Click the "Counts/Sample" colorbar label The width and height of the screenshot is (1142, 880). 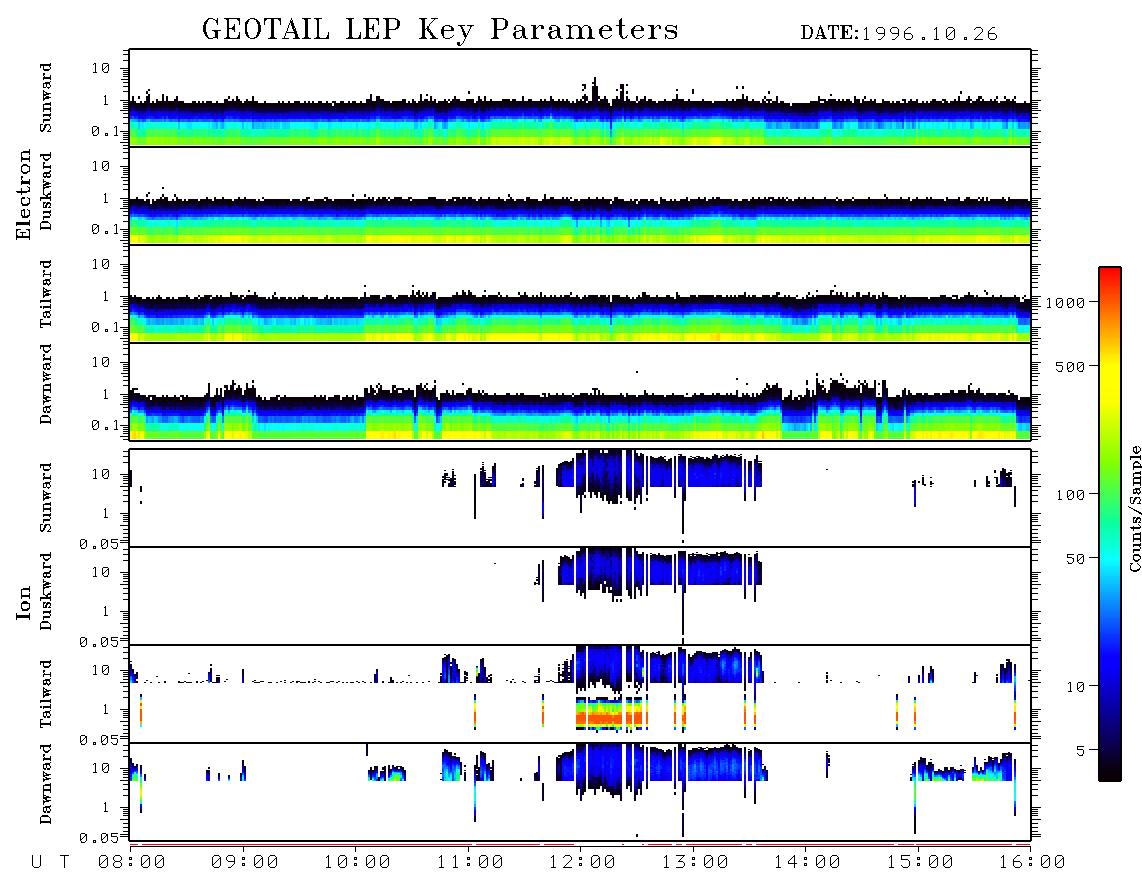1134,508
